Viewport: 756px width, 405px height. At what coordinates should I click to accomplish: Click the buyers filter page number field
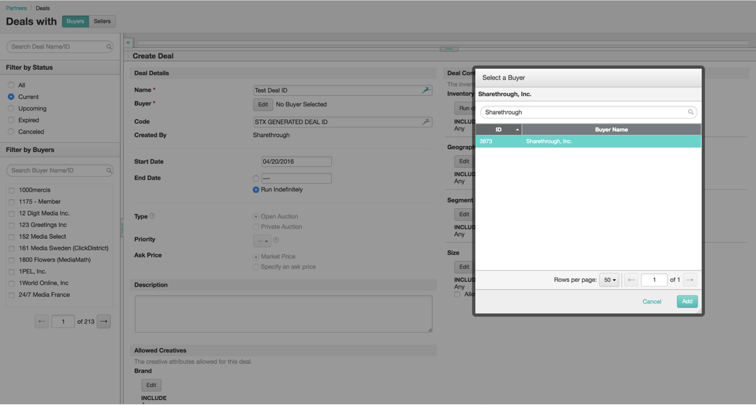(63, 321)
